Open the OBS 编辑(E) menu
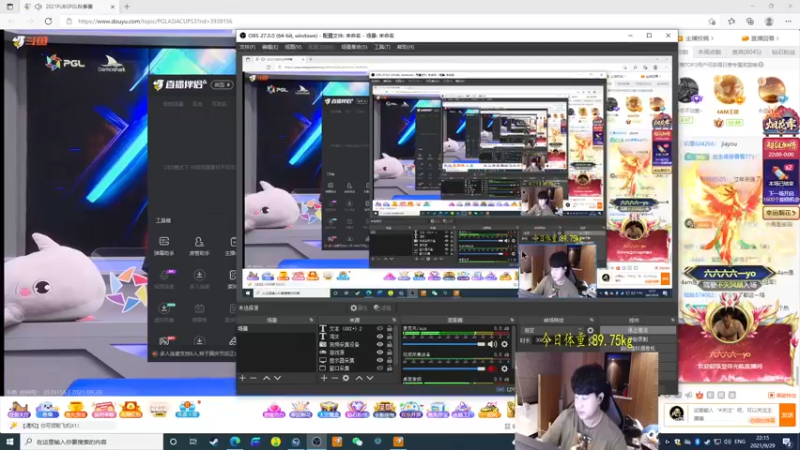Viewport: 800px width, 450px height. 270,47
